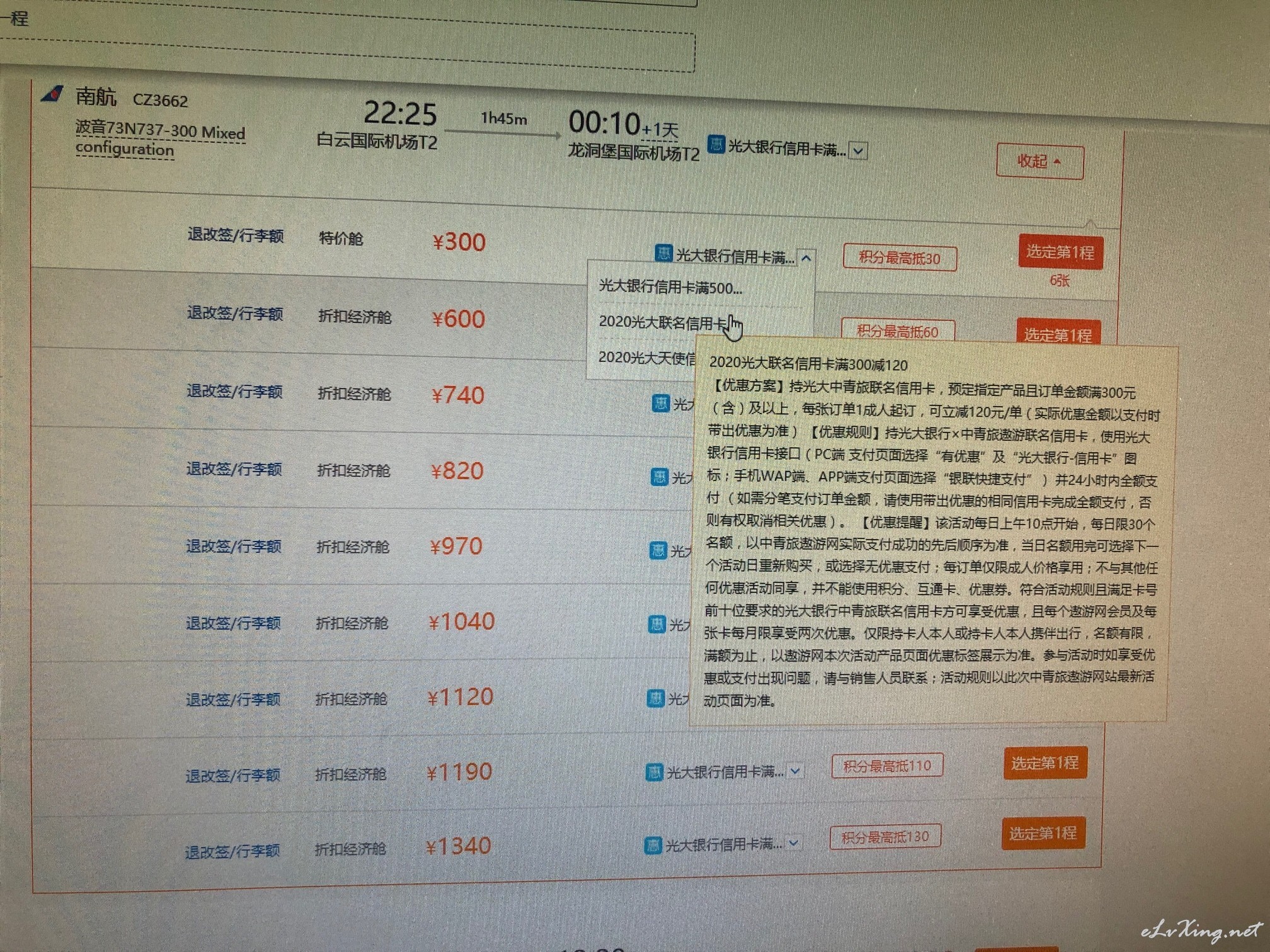Open 退改签/行李额 for the ¥1190 fare
The image size is (1270, 952).
[x=232, y=776]
